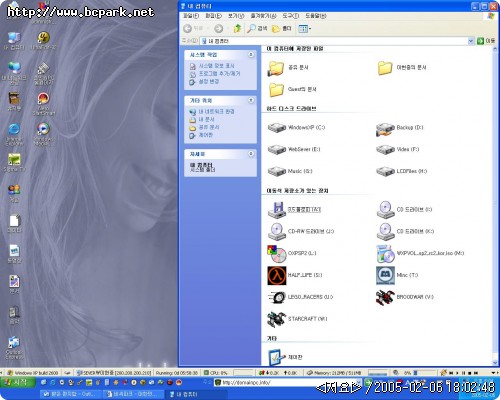Open the HALF_LIFE (S:) drive icon
This screenshot has height=400, width=500.
[277, 275]
